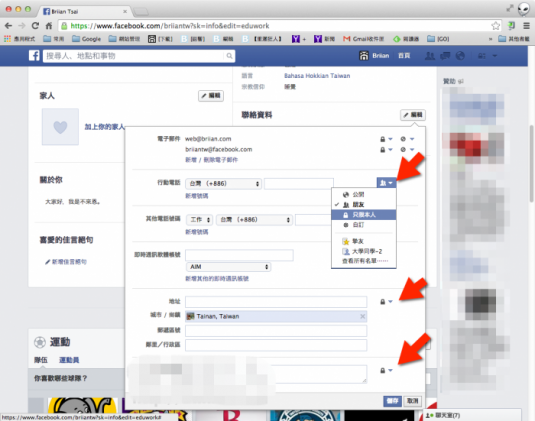Open notifications globe icon in Facebook header
Viewport: 535px width, 421px height.
tap(460, 56)
